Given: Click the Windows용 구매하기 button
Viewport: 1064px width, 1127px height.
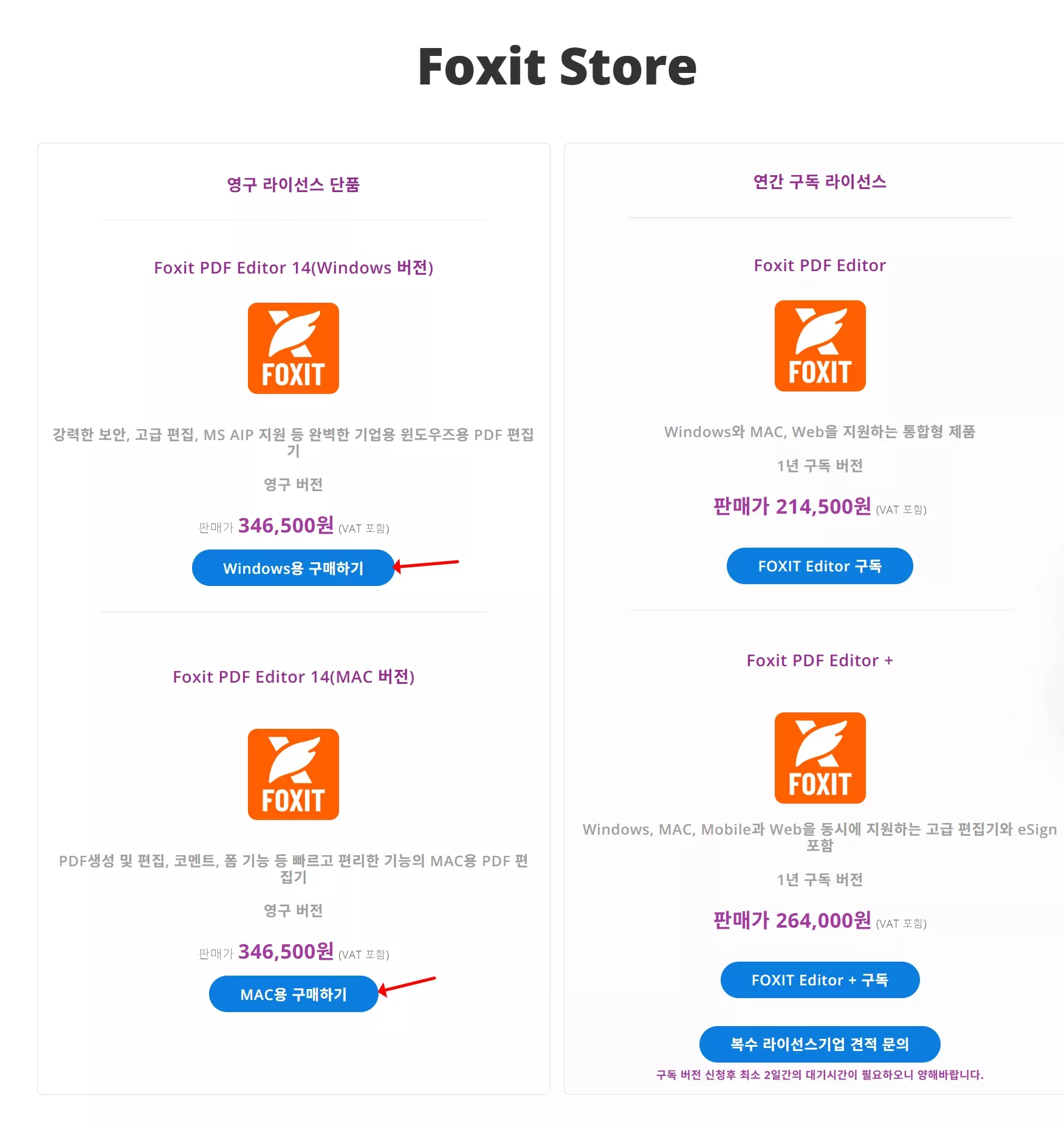Looking at the screenshot, I should point(293,568).
